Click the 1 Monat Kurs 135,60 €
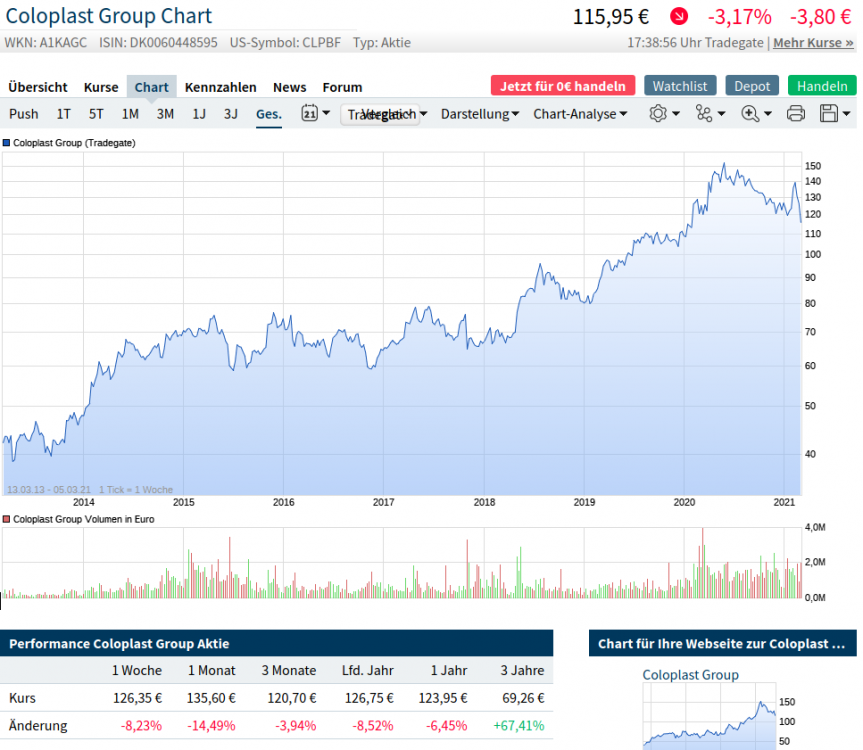The image size is (863, 750). click(x=211, y=698)
